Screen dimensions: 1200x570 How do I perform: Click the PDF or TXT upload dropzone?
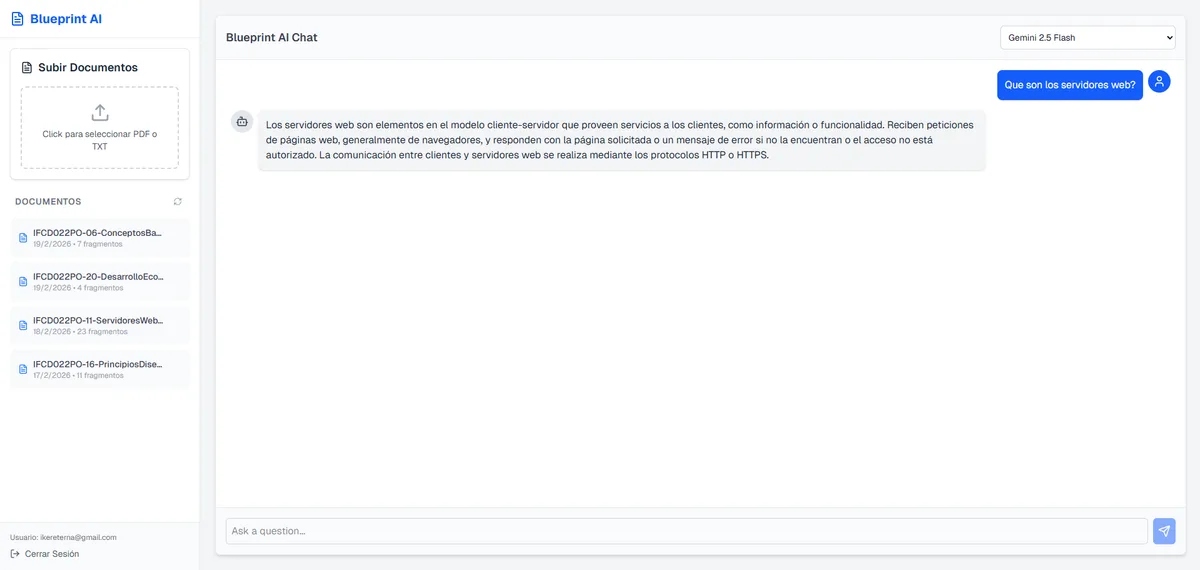[100, 128]
